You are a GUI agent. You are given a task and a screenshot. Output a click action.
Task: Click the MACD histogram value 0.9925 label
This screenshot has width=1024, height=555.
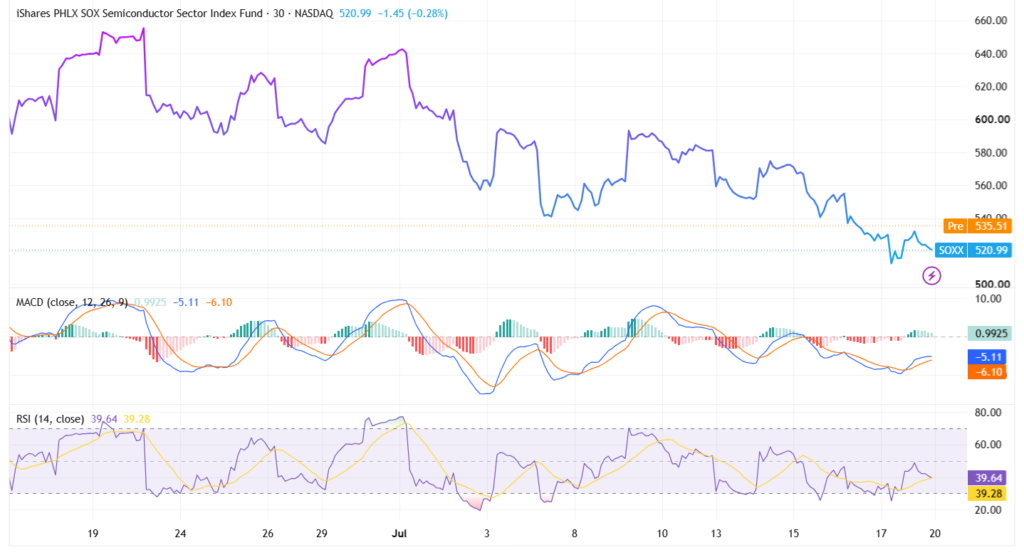[989, 334]
